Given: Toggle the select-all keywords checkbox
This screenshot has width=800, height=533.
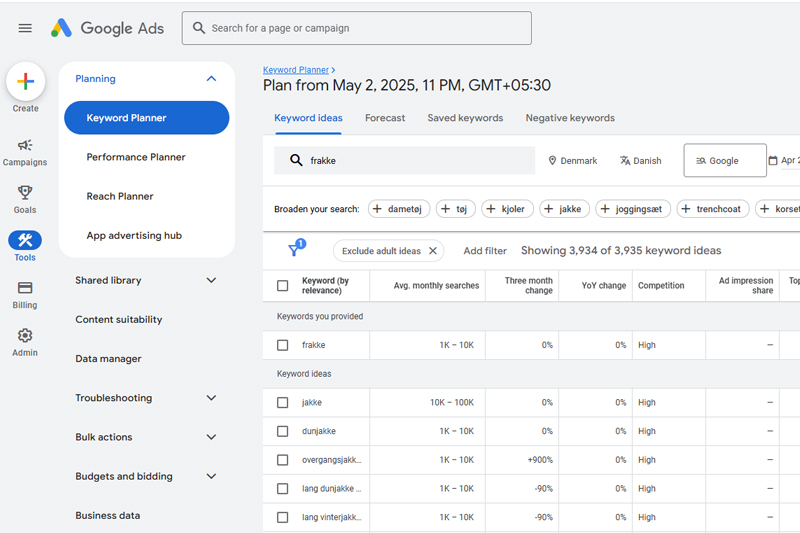Looking at the screenshot, I should pyautogui.click(x=282, y=286).
